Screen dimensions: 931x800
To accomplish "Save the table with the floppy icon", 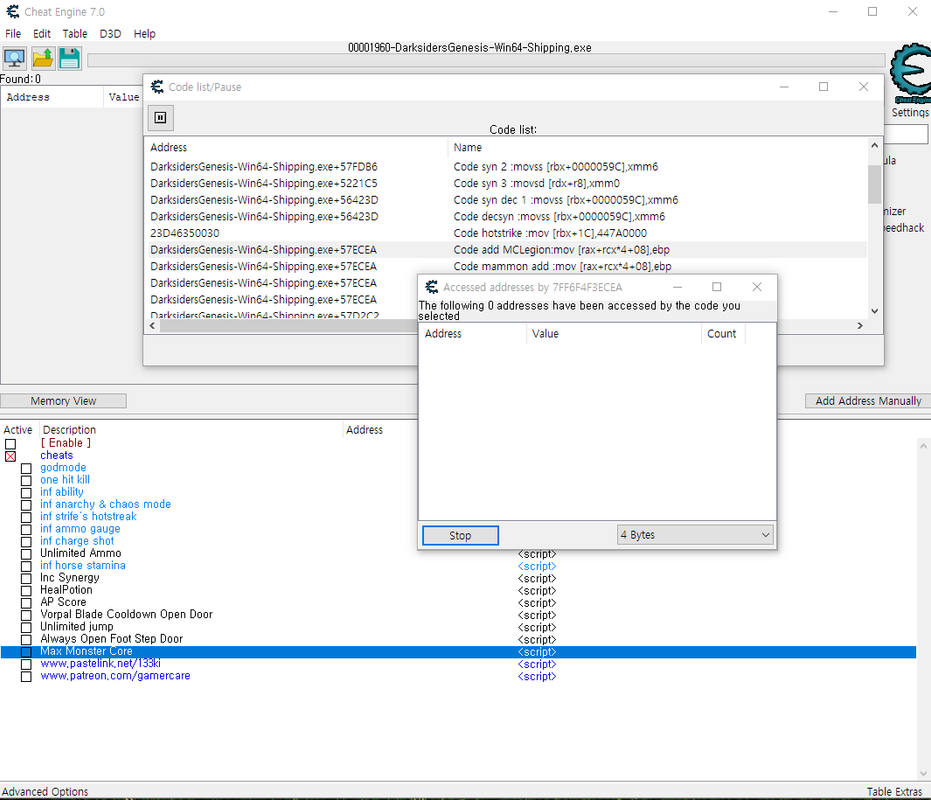I will tap(69, 58).
